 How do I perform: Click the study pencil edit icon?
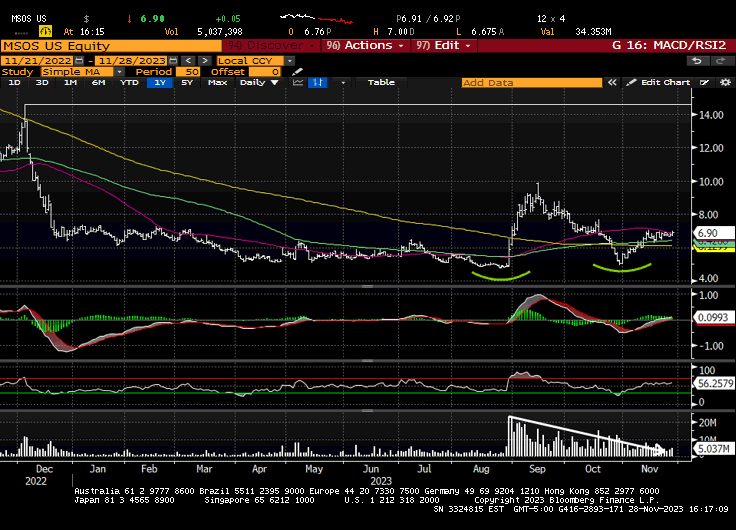click(297, 72)
